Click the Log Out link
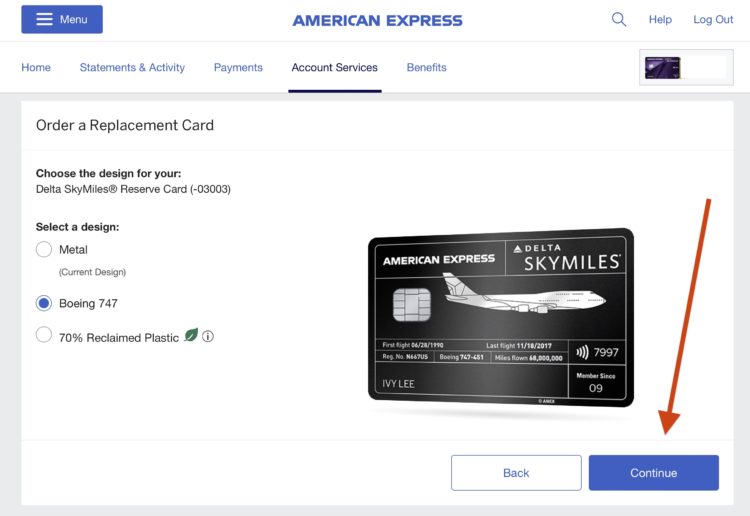Image resolution: width=750 pixels, height=516 pixels. (713, 20)
